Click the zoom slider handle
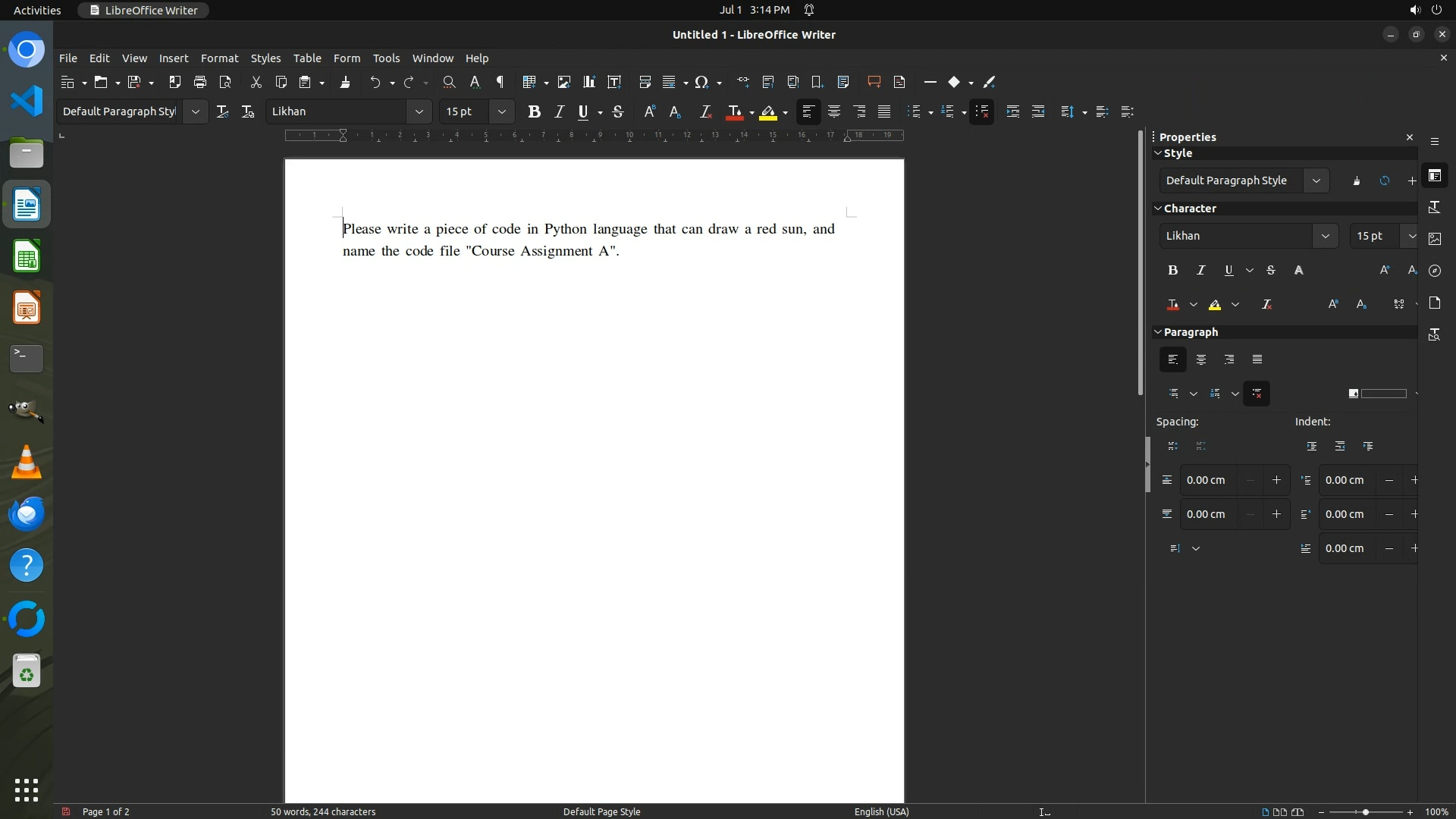Screen dimensions: 1456x819 (x=1365, y=811)
